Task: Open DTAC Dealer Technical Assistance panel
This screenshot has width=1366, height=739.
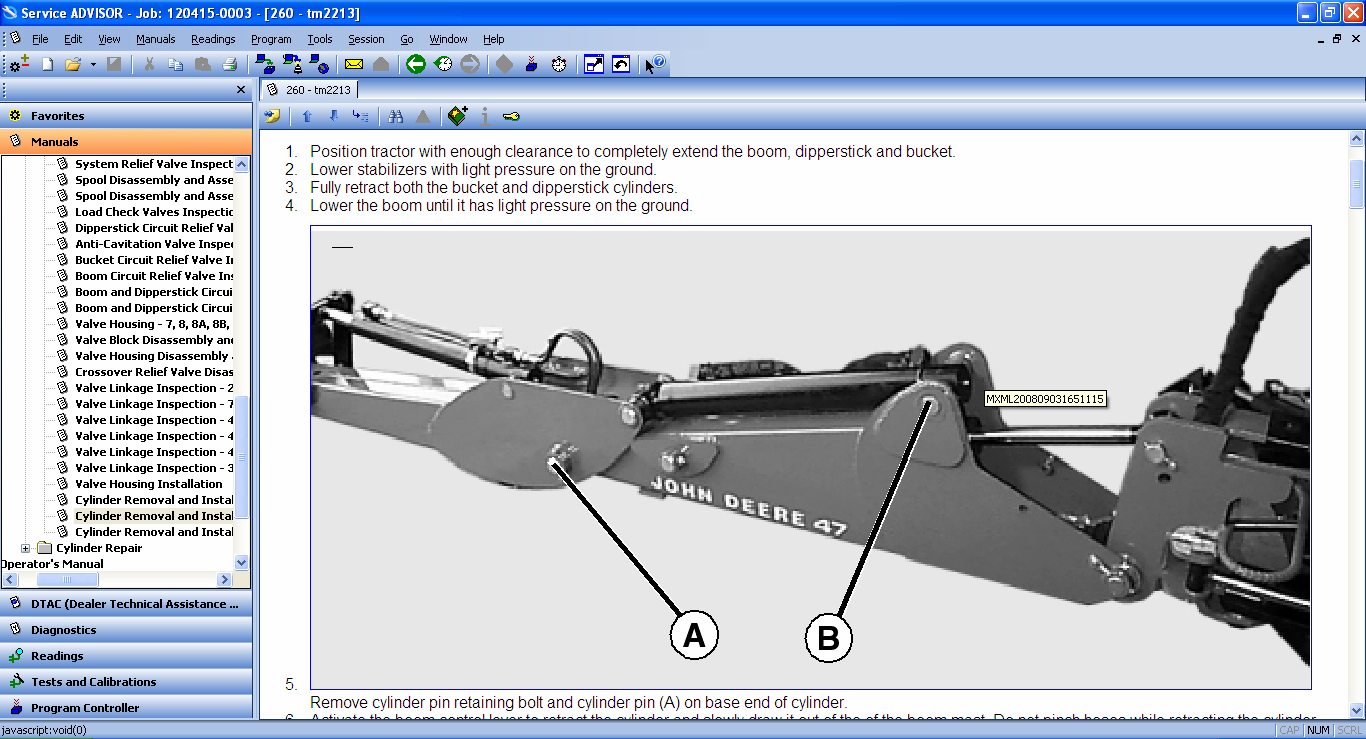Action: pyautogui.click(x=126, y=604)
